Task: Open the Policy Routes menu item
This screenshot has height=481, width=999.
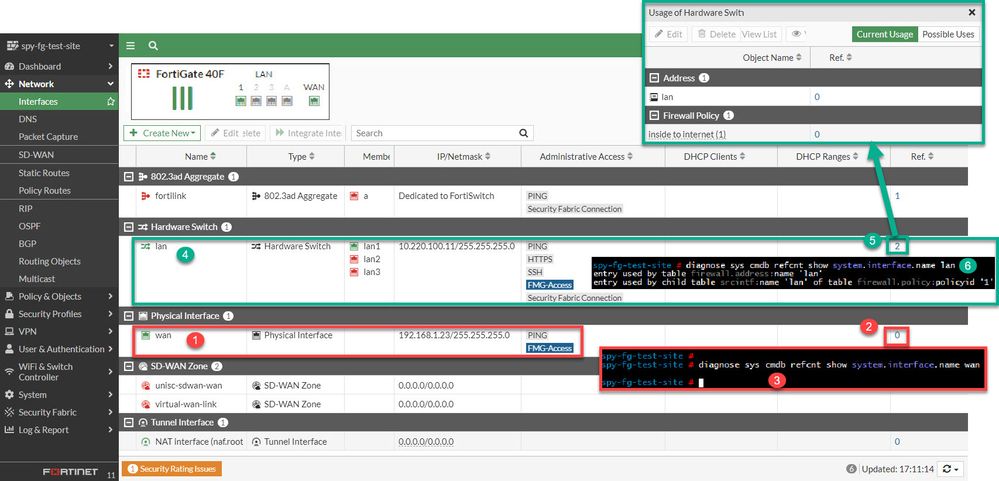Action: click(45, 190)
